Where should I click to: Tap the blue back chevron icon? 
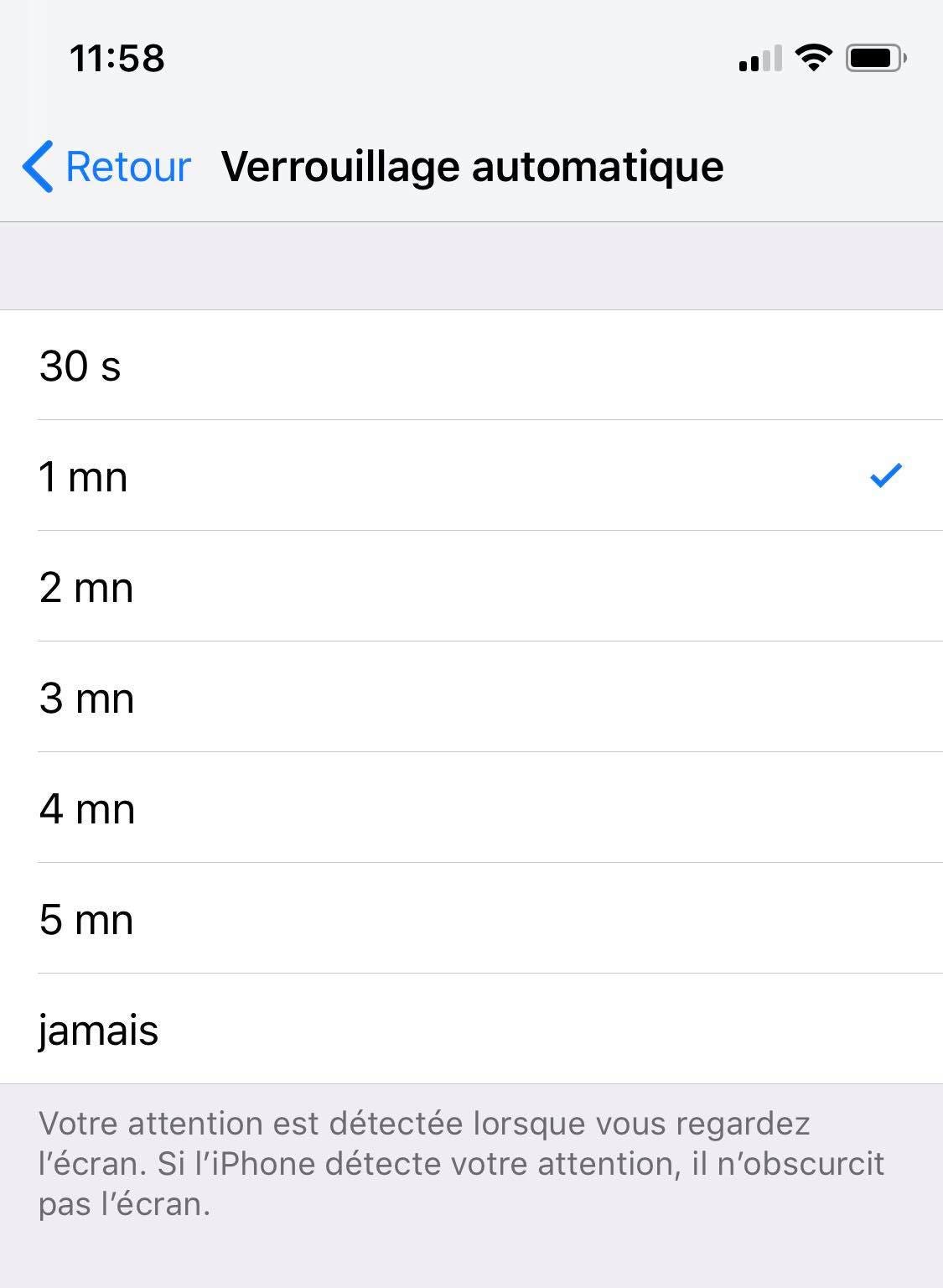coord(35,165)
